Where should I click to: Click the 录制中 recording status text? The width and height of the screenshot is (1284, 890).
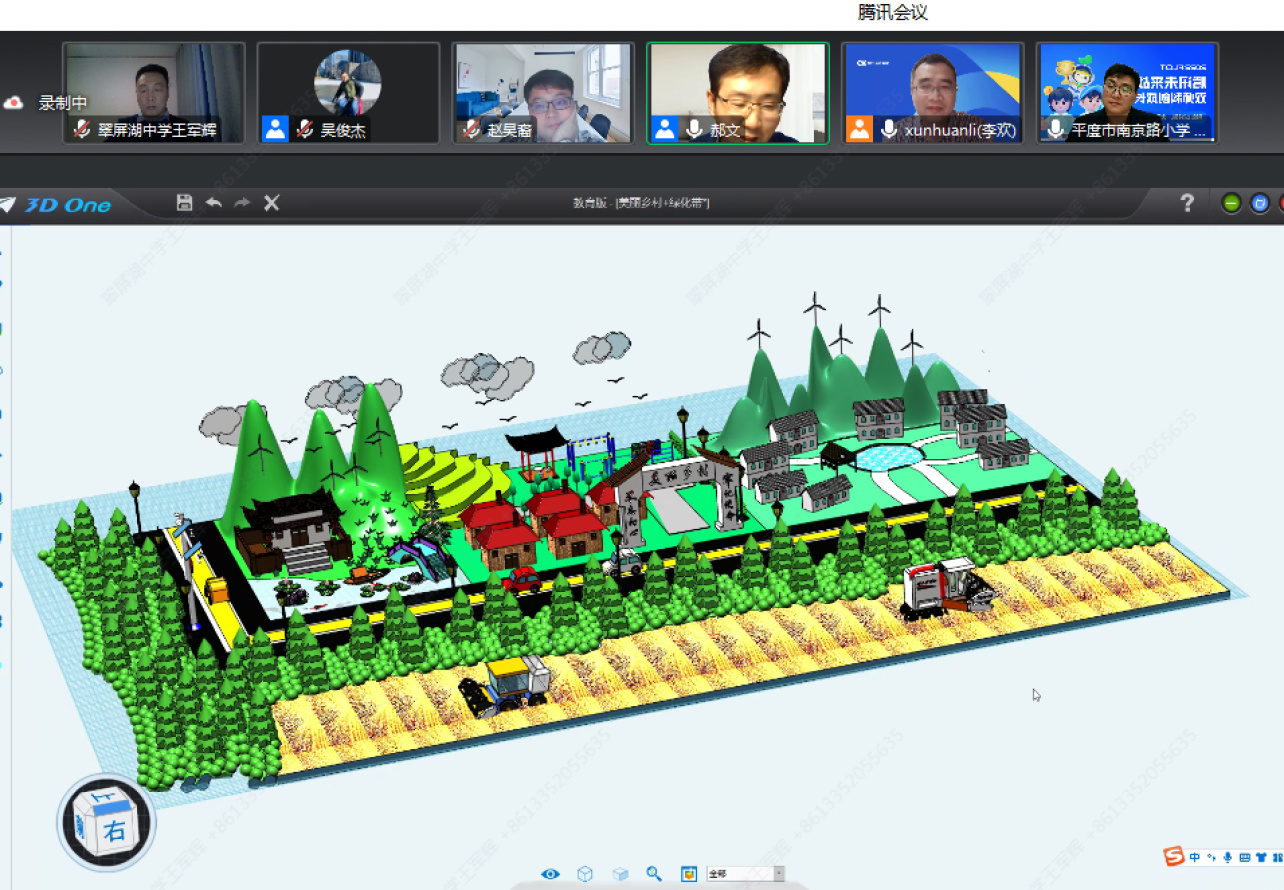[x=62, y=102]
